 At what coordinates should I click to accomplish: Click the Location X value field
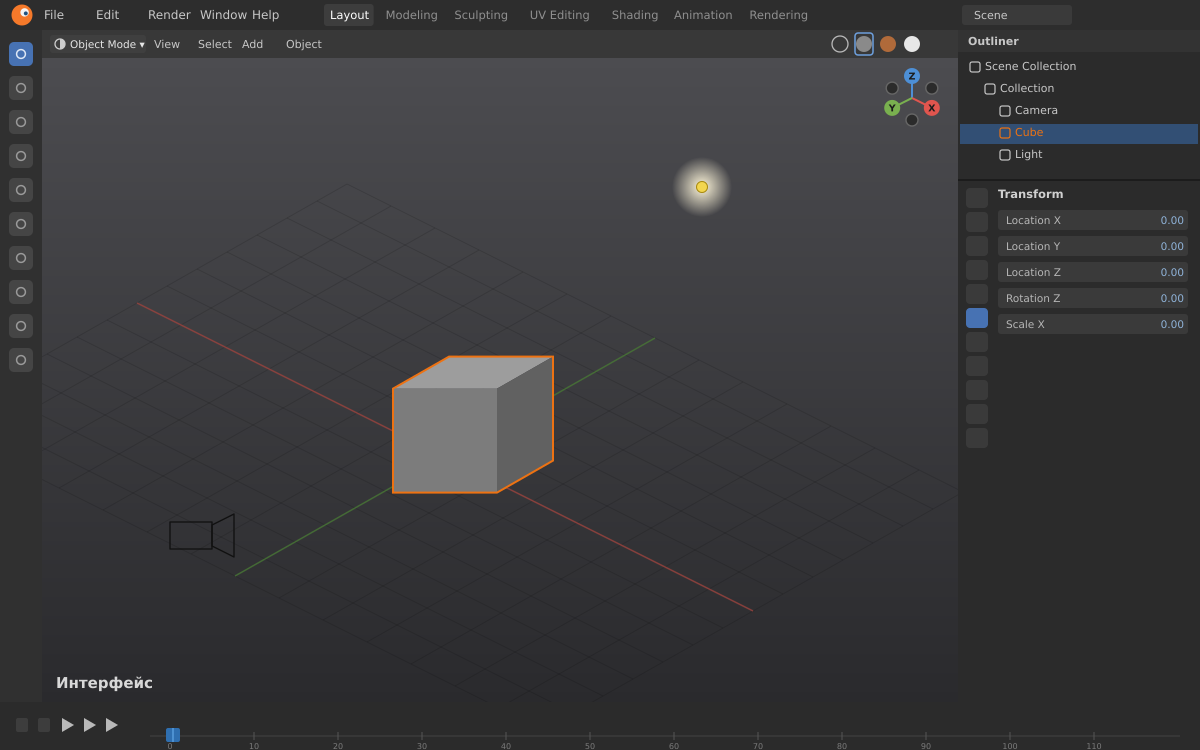coord(1093,220)
